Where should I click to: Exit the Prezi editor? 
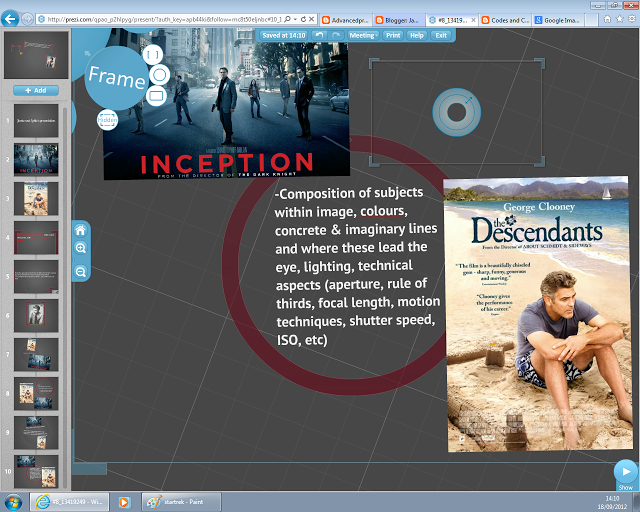(441, 36)
